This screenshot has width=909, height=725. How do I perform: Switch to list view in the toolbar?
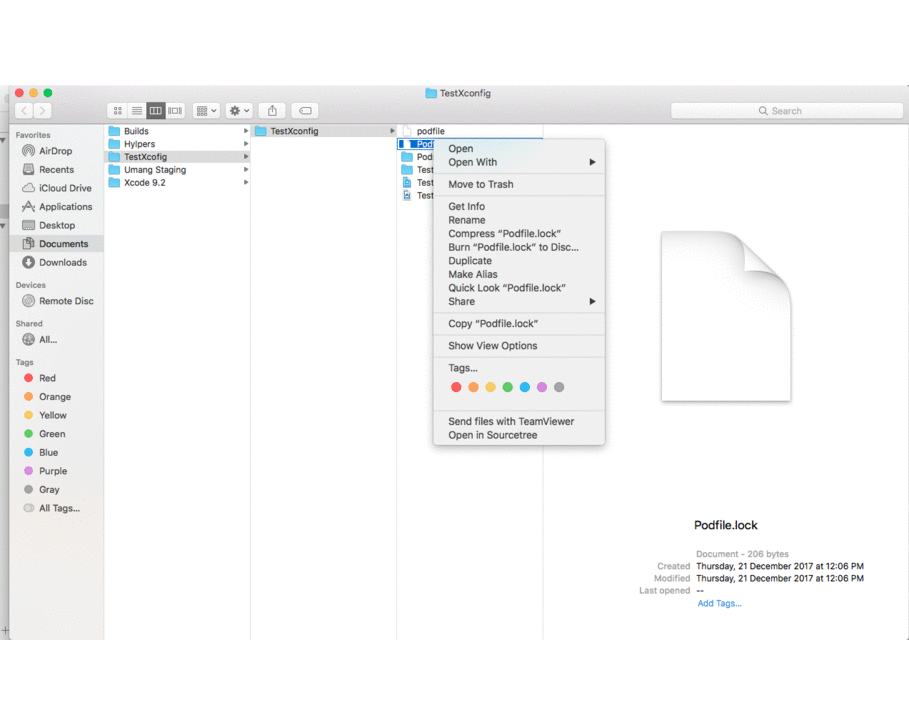coord(137,110)
